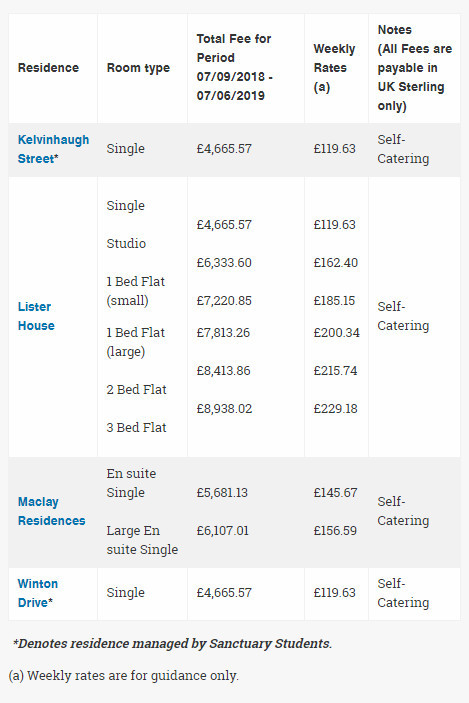
Task: Click the Room type column header
Action: coord(138,68)
